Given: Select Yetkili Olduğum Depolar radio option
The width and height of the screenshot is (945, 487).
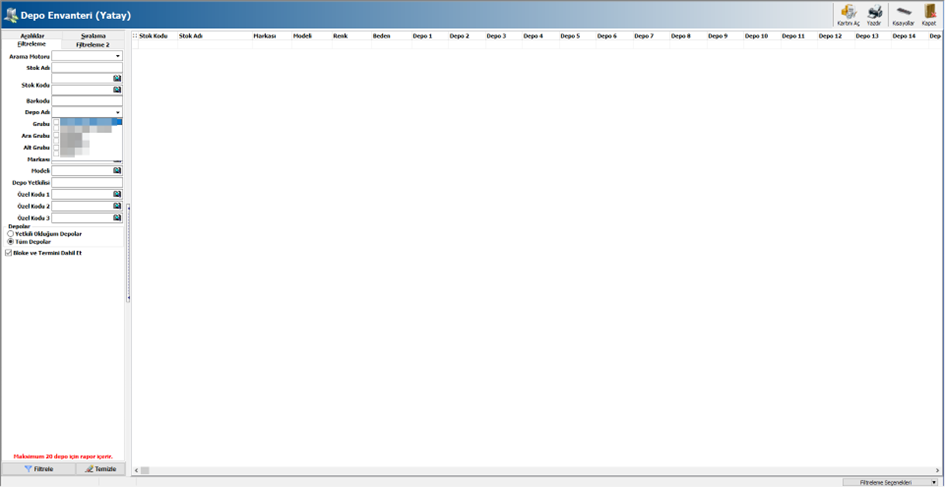Looking at the screenshot, I should pyautogui.click(x=10, y=233).
